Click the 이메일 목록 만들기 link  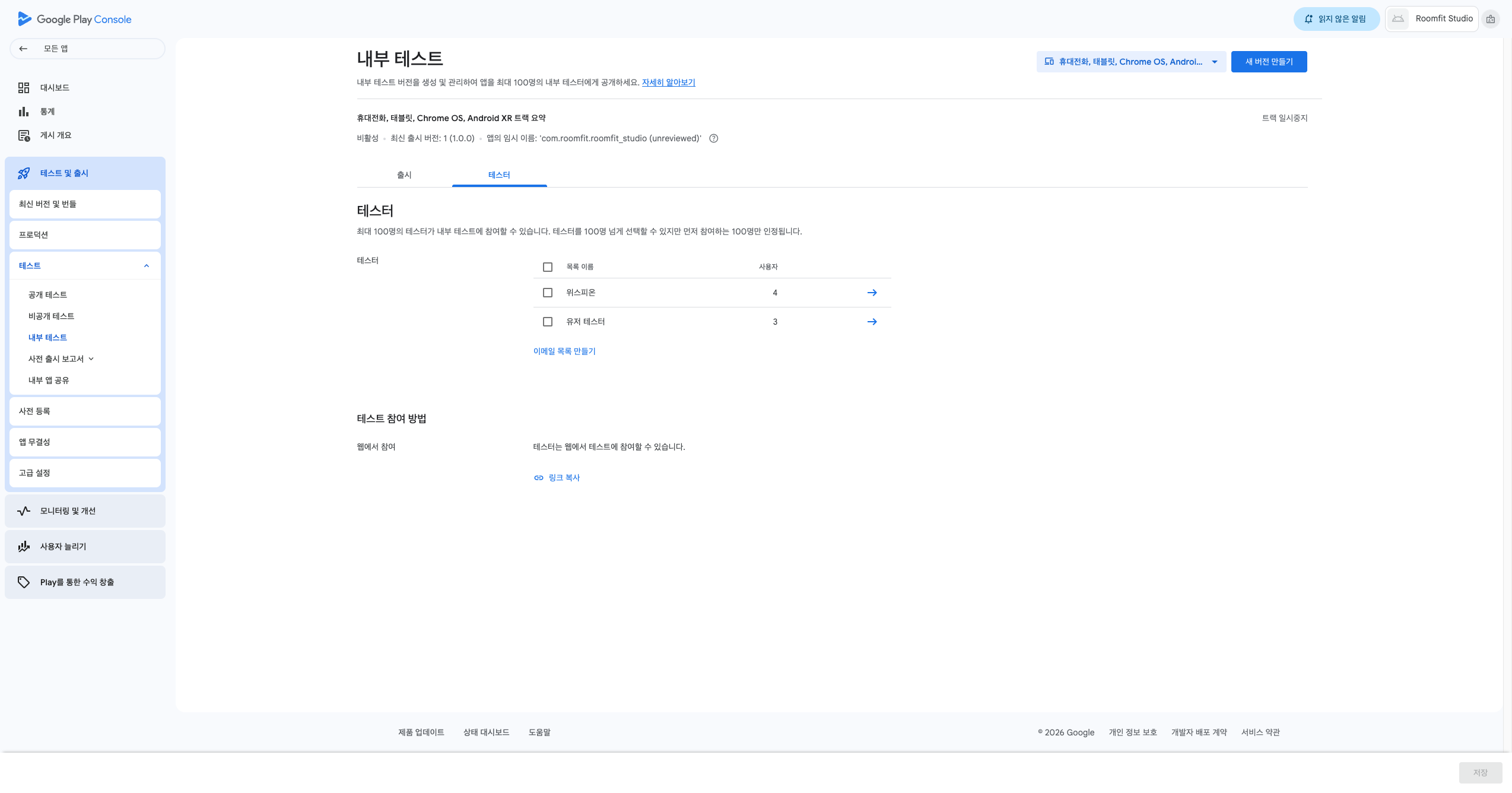point(564,351)
